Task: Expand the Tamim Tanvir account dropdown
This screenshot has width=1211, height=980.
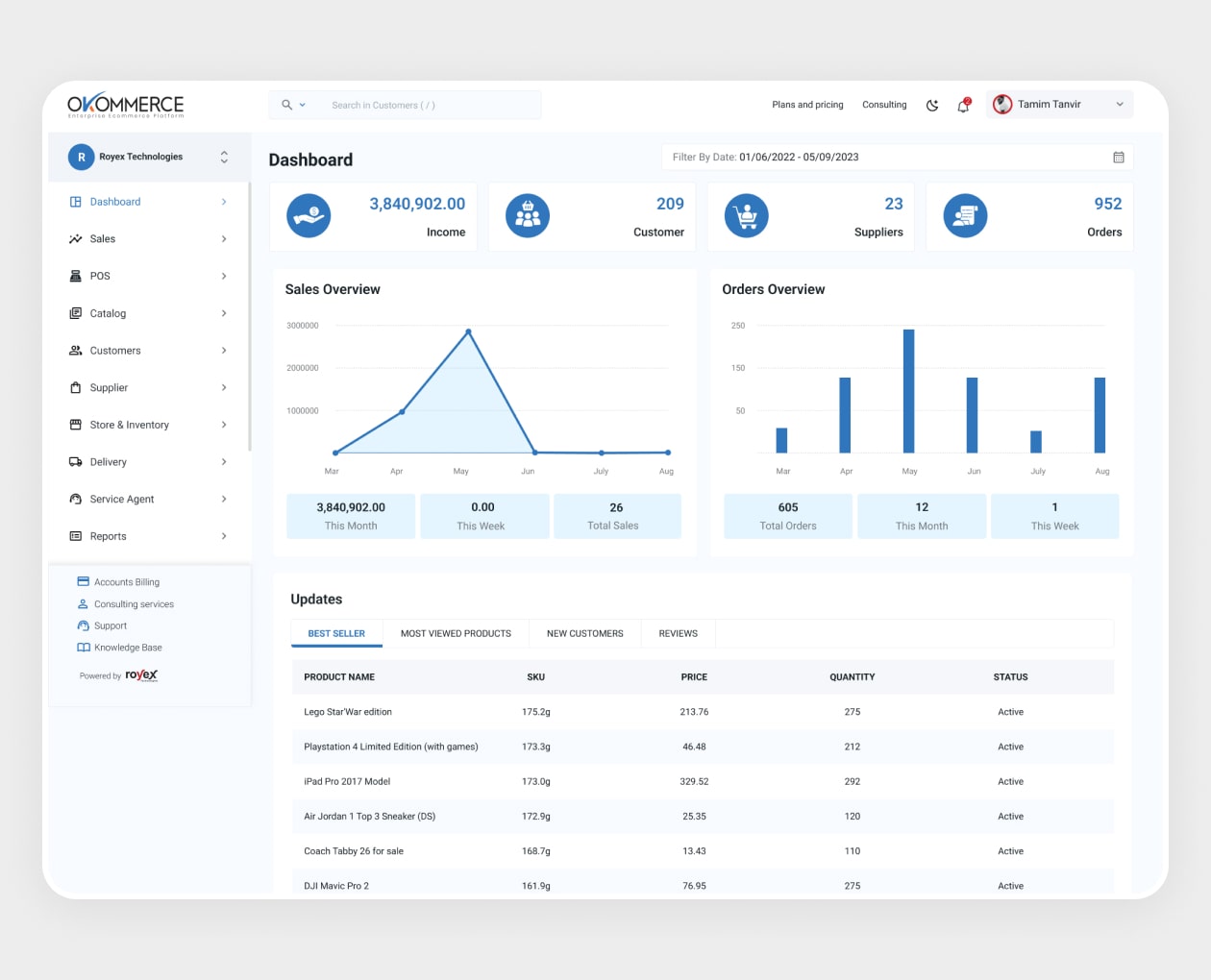Action: click(x=1119, y=104)
